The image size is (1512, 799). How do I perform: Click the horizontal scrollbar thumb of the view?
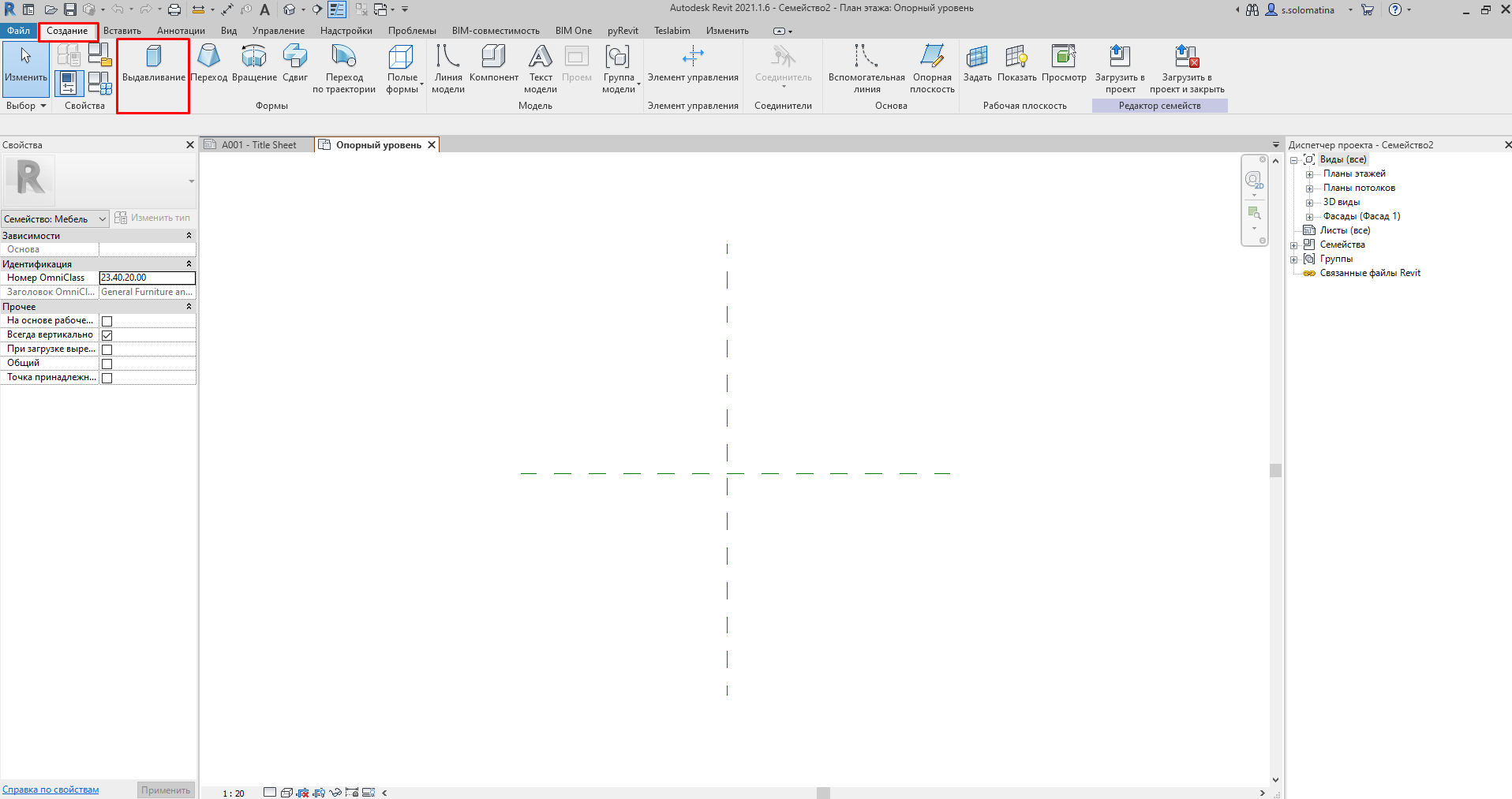click(823, 793)
